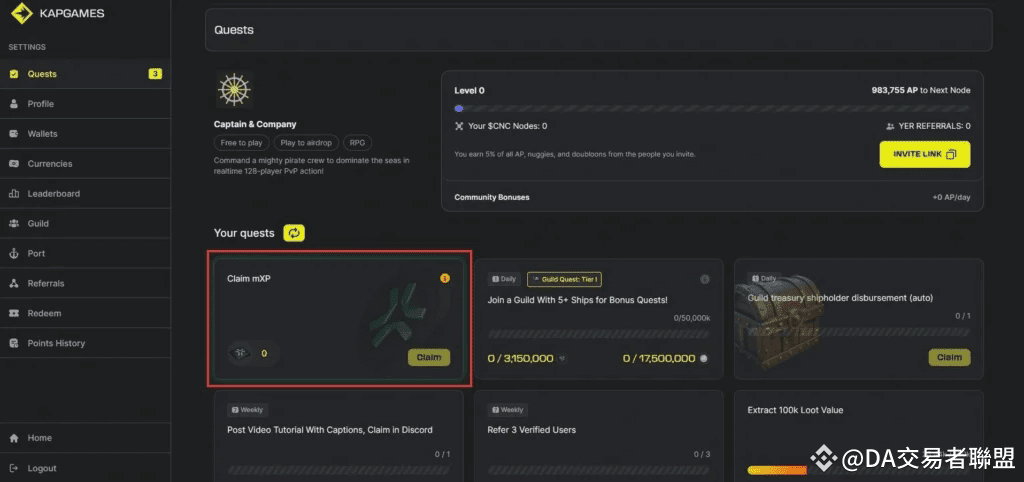Go to Home link in sidebar
The height and width of the screenshot is (482, 1024).
point(85,438)
